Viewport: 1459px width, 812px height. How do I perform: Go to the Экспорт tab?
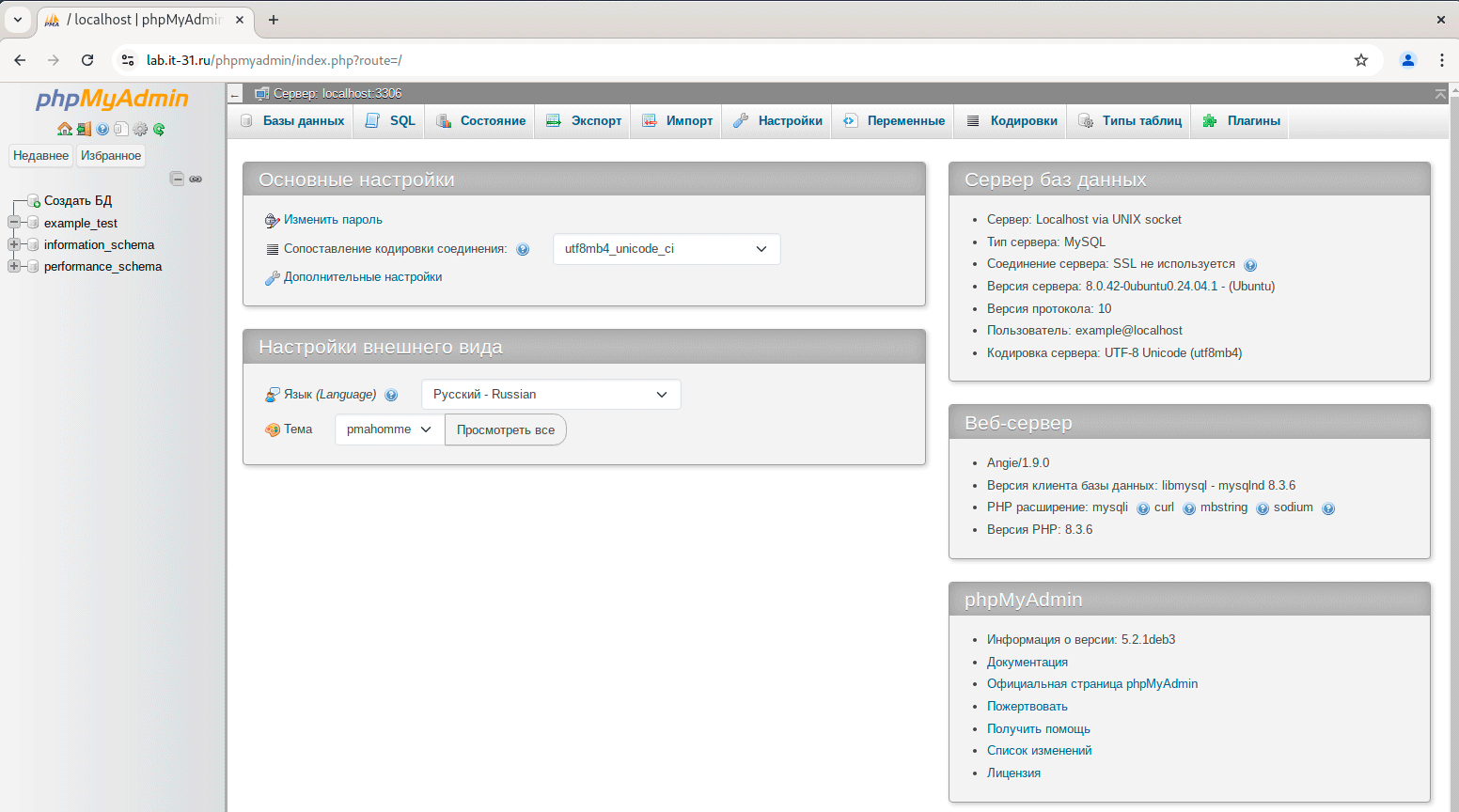click(x=584, y=121)
